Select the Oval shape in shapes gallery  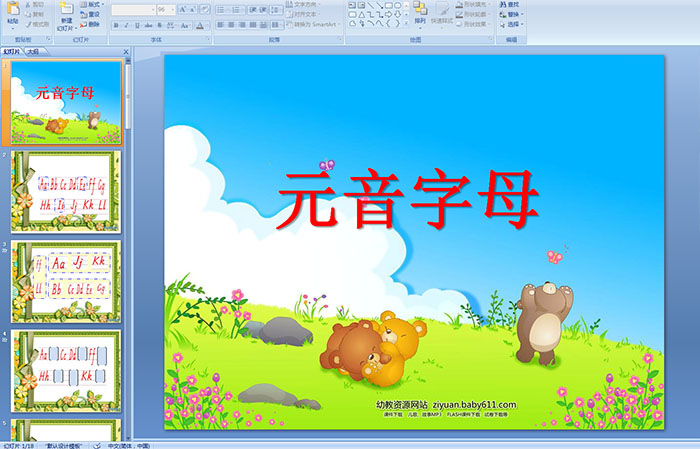[x=397, y=5]
